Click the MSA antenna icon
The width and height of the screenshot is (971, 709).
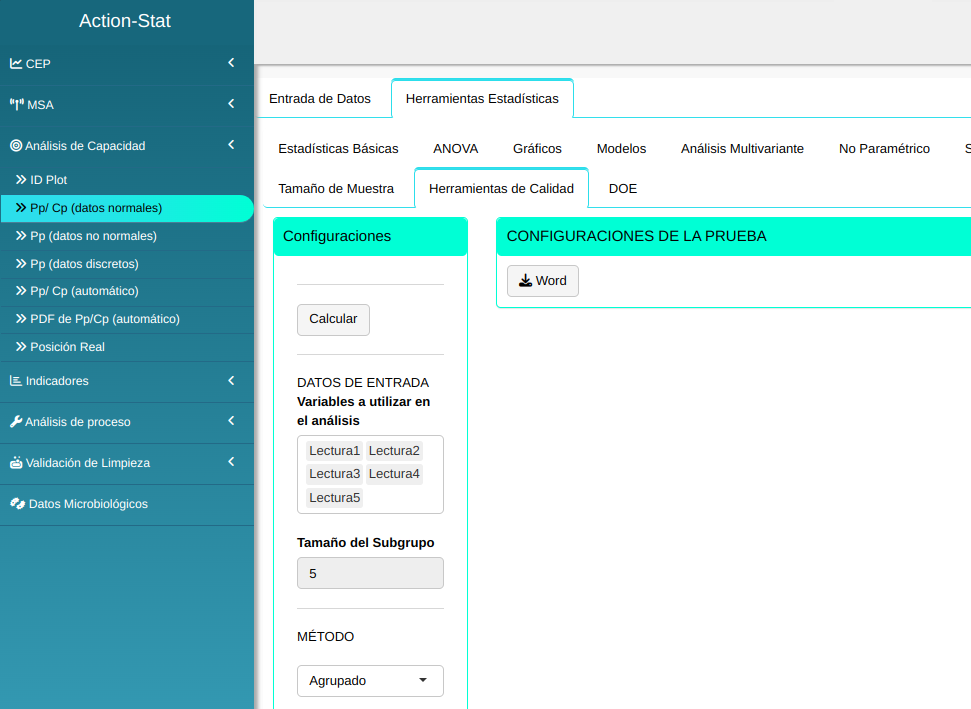coord(17,104)
